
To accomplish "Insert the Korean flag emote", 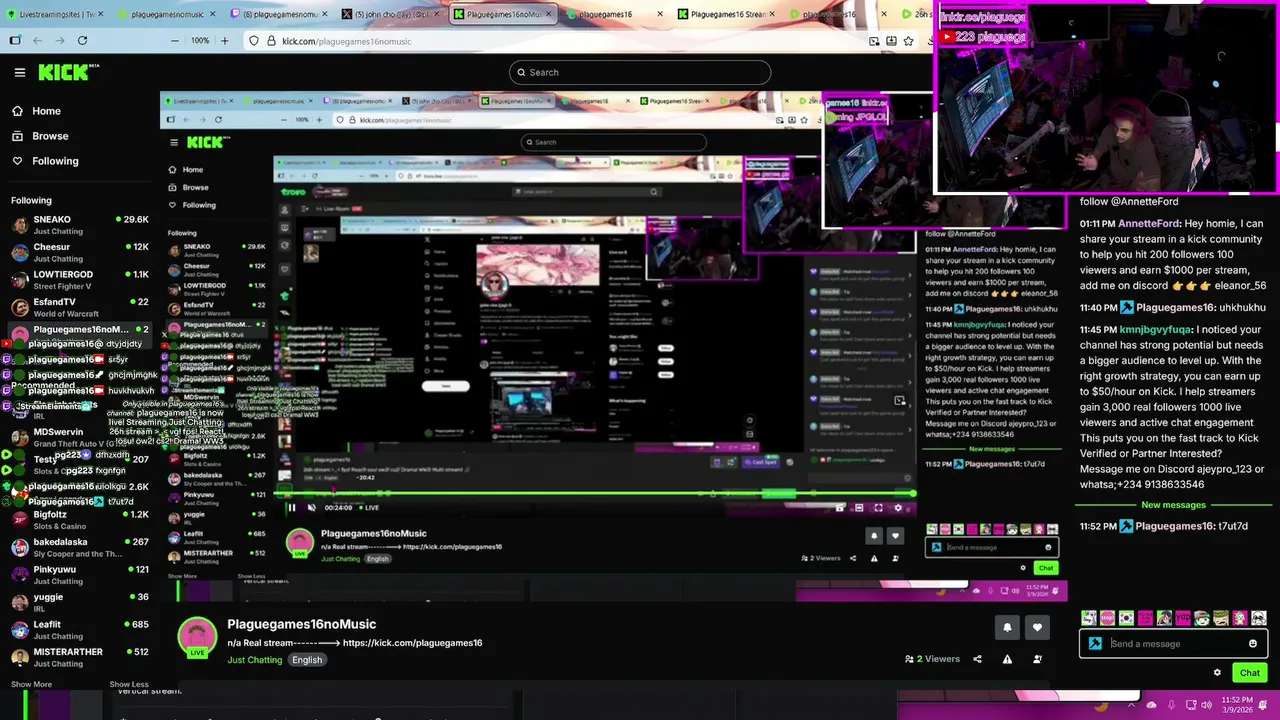I will pyautogui.click(x=1126, y=618).
